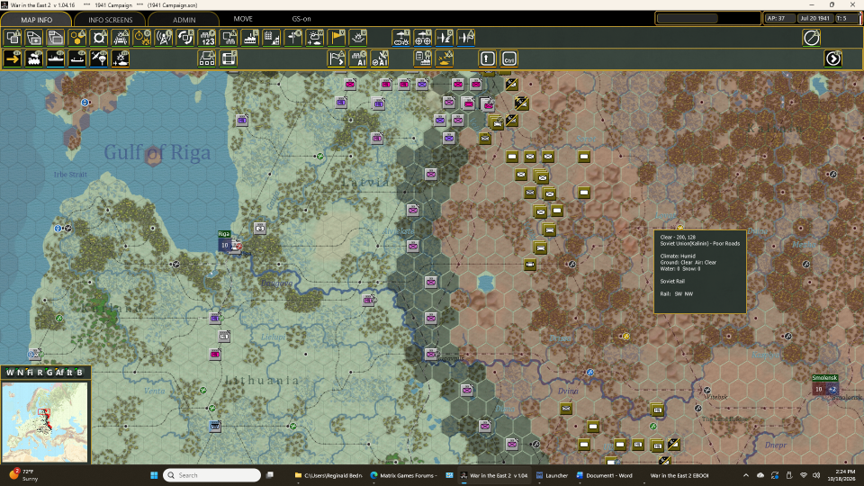Viewport: 864px width, 486px height.
Task: Open the weather widget showing Sunny
Action: coord(23,475)
